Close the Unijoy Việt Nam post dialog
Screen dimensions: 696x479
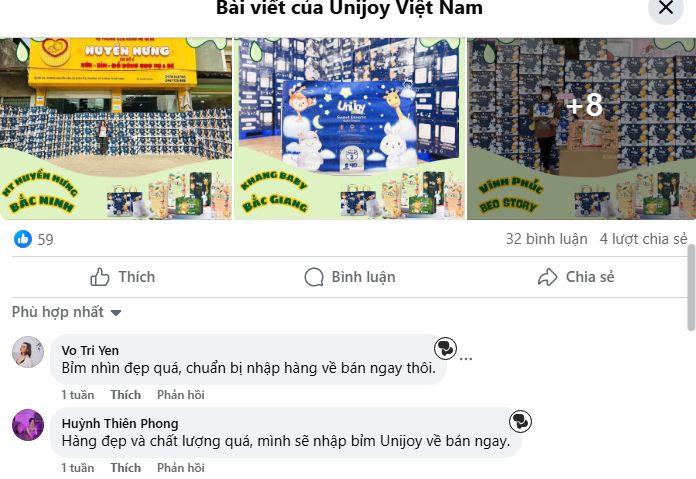point(665,8)
